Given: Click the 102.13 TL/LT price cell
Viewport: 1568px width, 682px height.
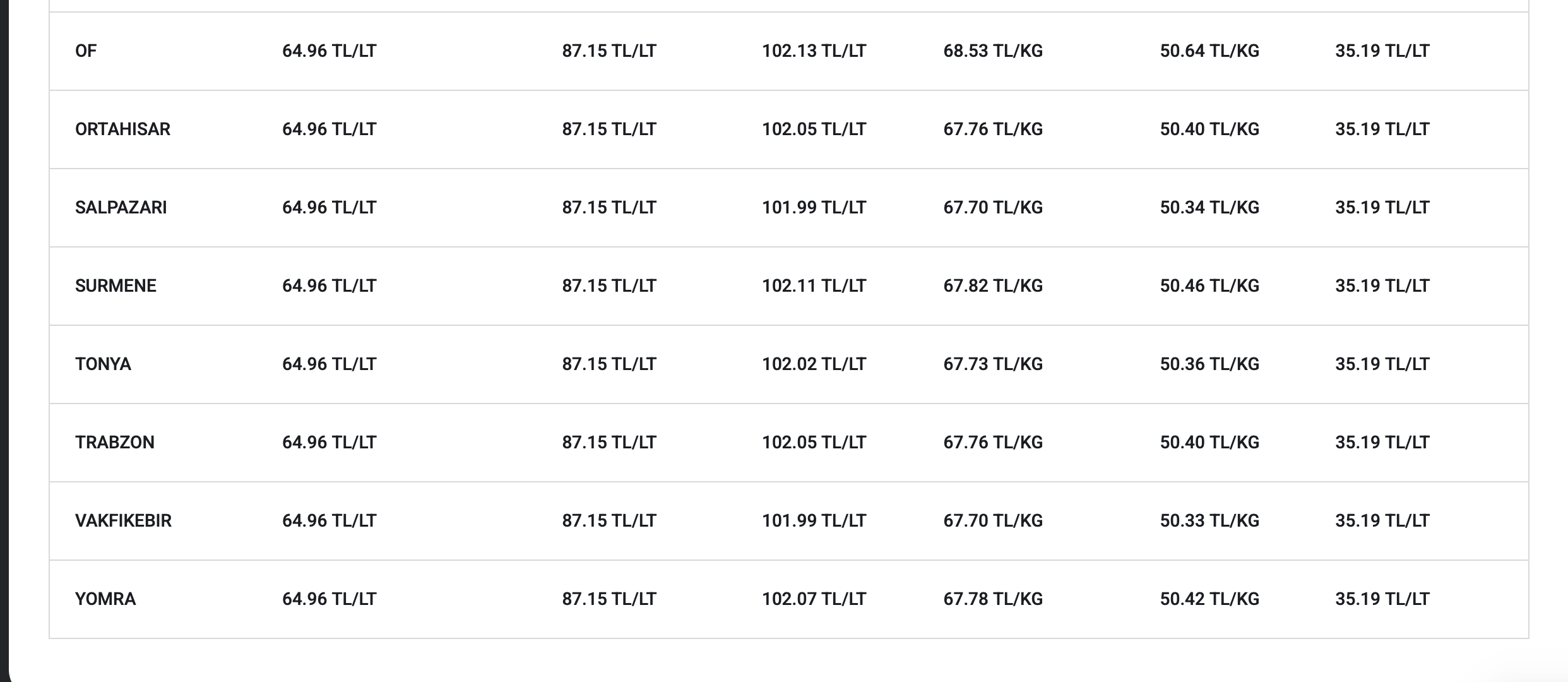Looking at the screenshot, I should click(814, 51).
